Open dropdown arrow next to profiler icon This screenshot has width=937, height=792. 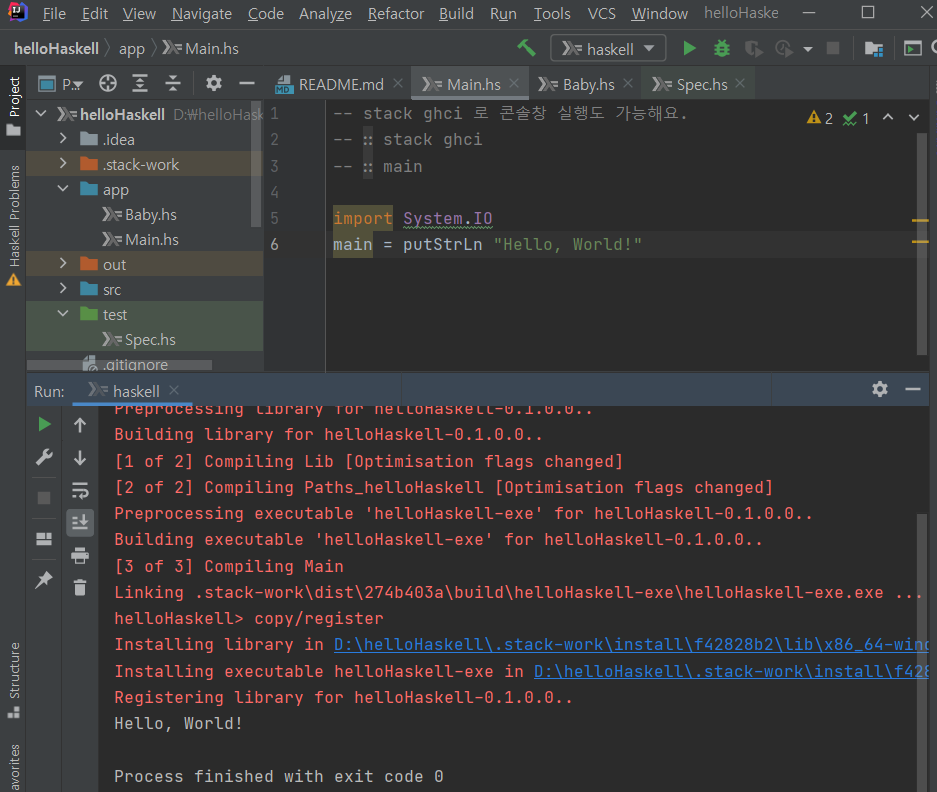[x=808, y=49]
